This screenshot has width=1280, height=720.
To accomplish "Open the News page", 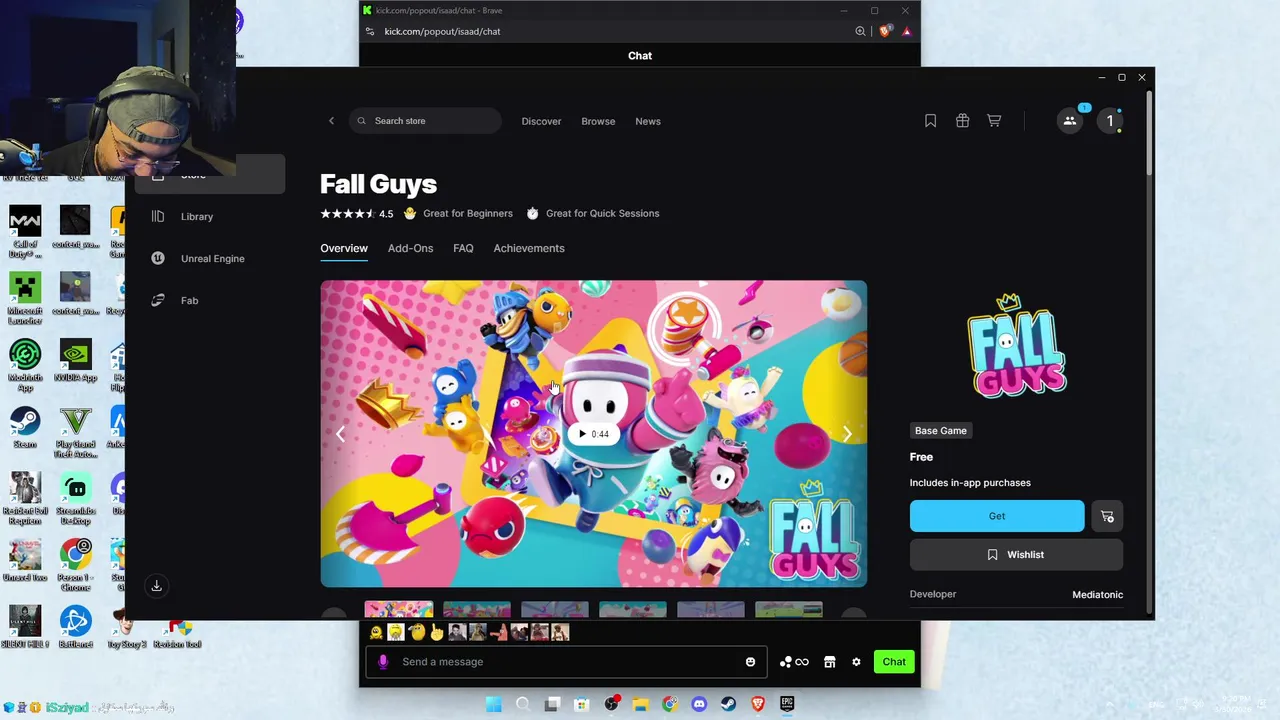I will [648, 121].
